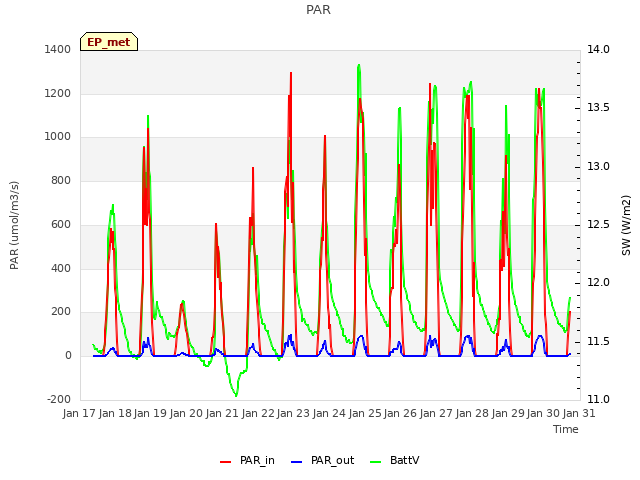640x480 pixels.
Task: Click the 400 left axis value
Action: click(61, 268)
